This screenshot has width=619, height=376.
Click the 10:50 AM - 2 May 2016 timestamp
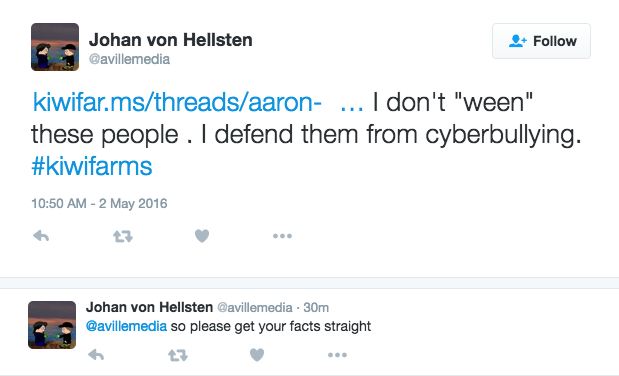point(99,203)
